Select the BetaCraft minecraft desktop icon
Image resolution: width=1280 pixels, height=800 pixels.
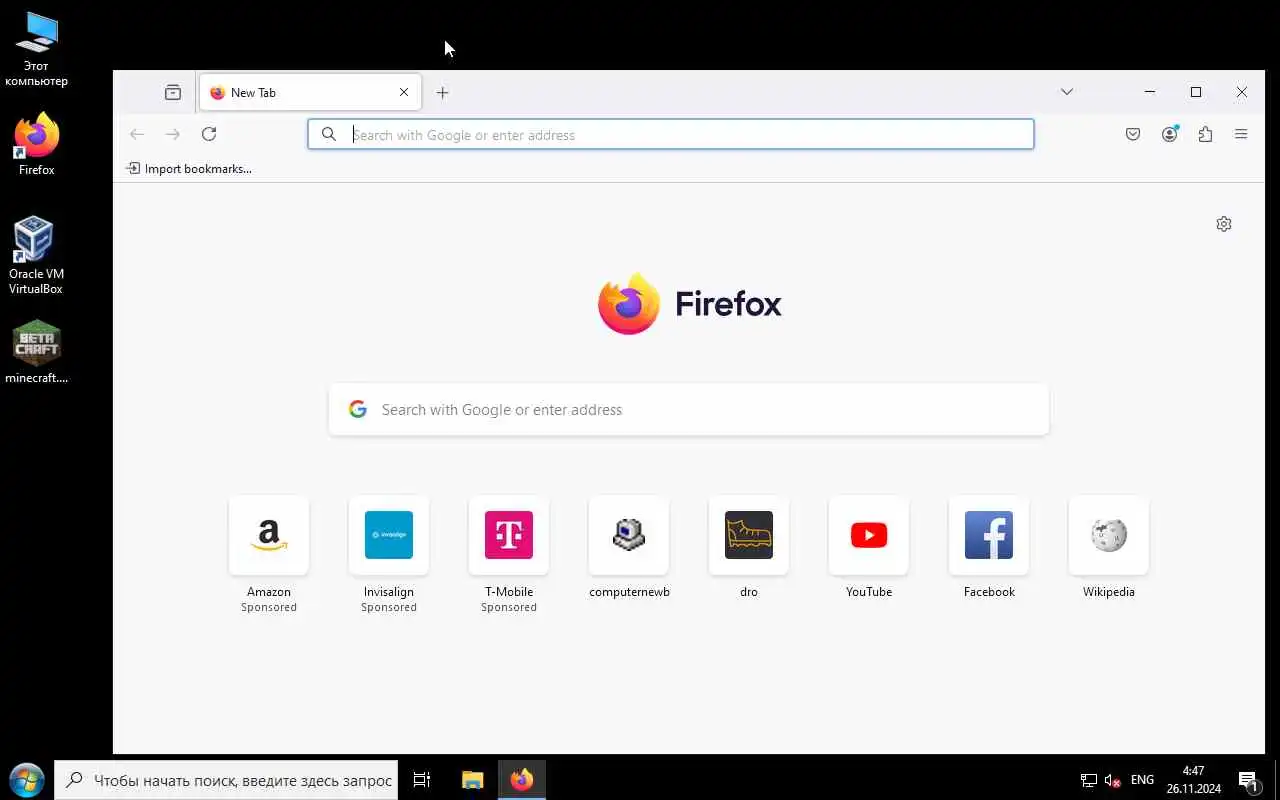(37, 352)
